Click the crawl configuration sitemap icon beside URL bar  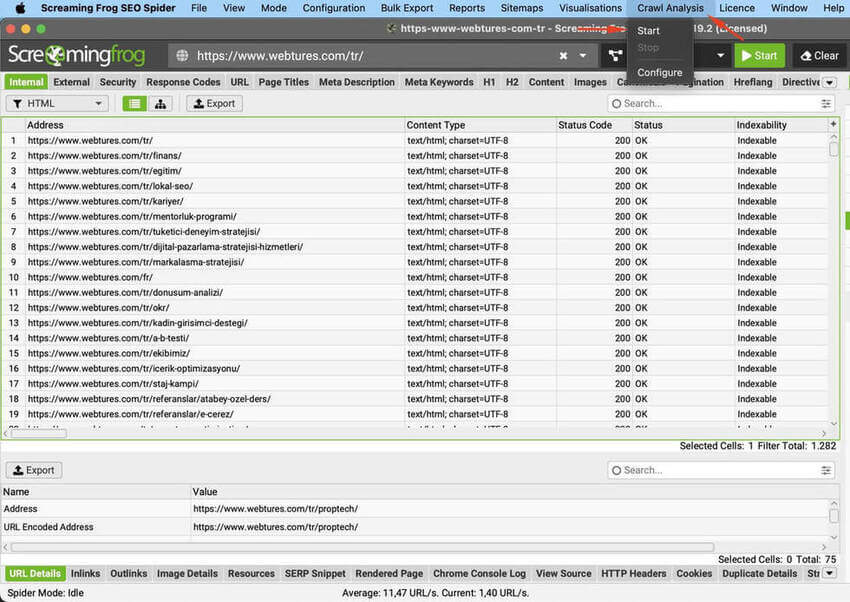click(615, 56)
